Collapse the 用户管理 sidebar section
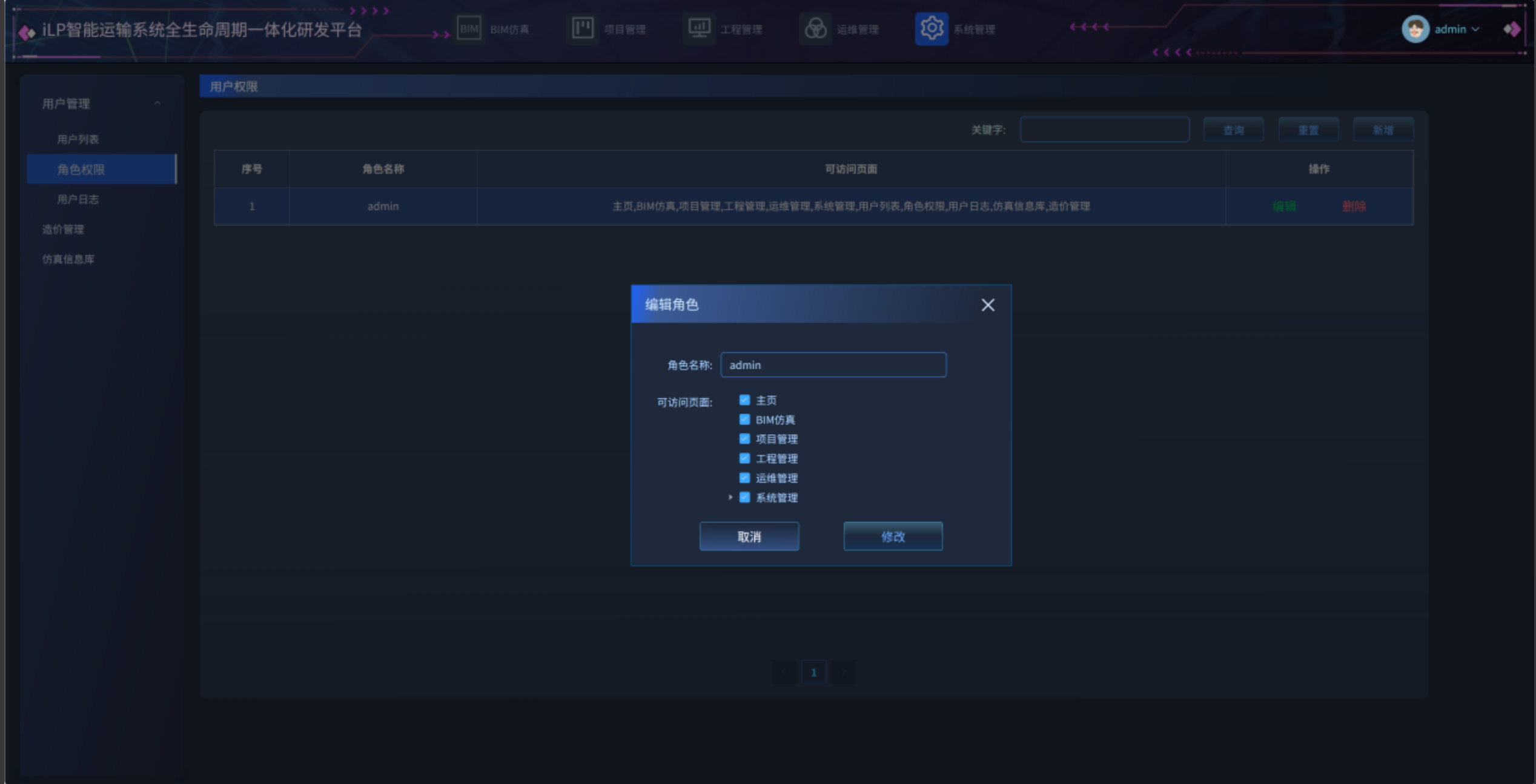This screenshot has width=1536, height=784. [x=157, y=104]
